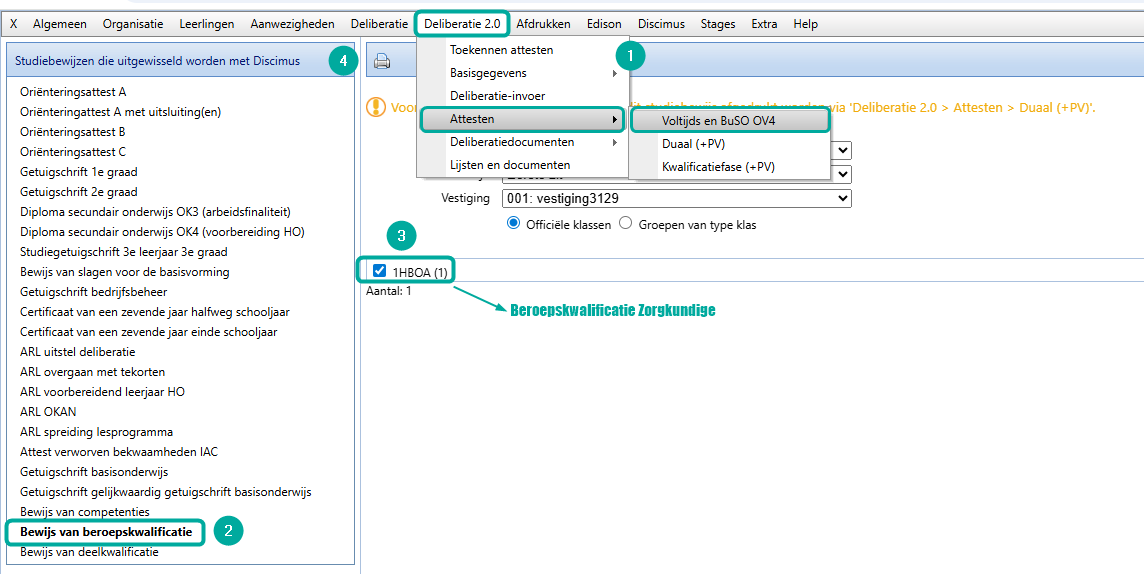The width and height of the screenshot is (1144, 574).
Task: Expand the Basisgegevens submenu arrow
Action: coord(614,74)
